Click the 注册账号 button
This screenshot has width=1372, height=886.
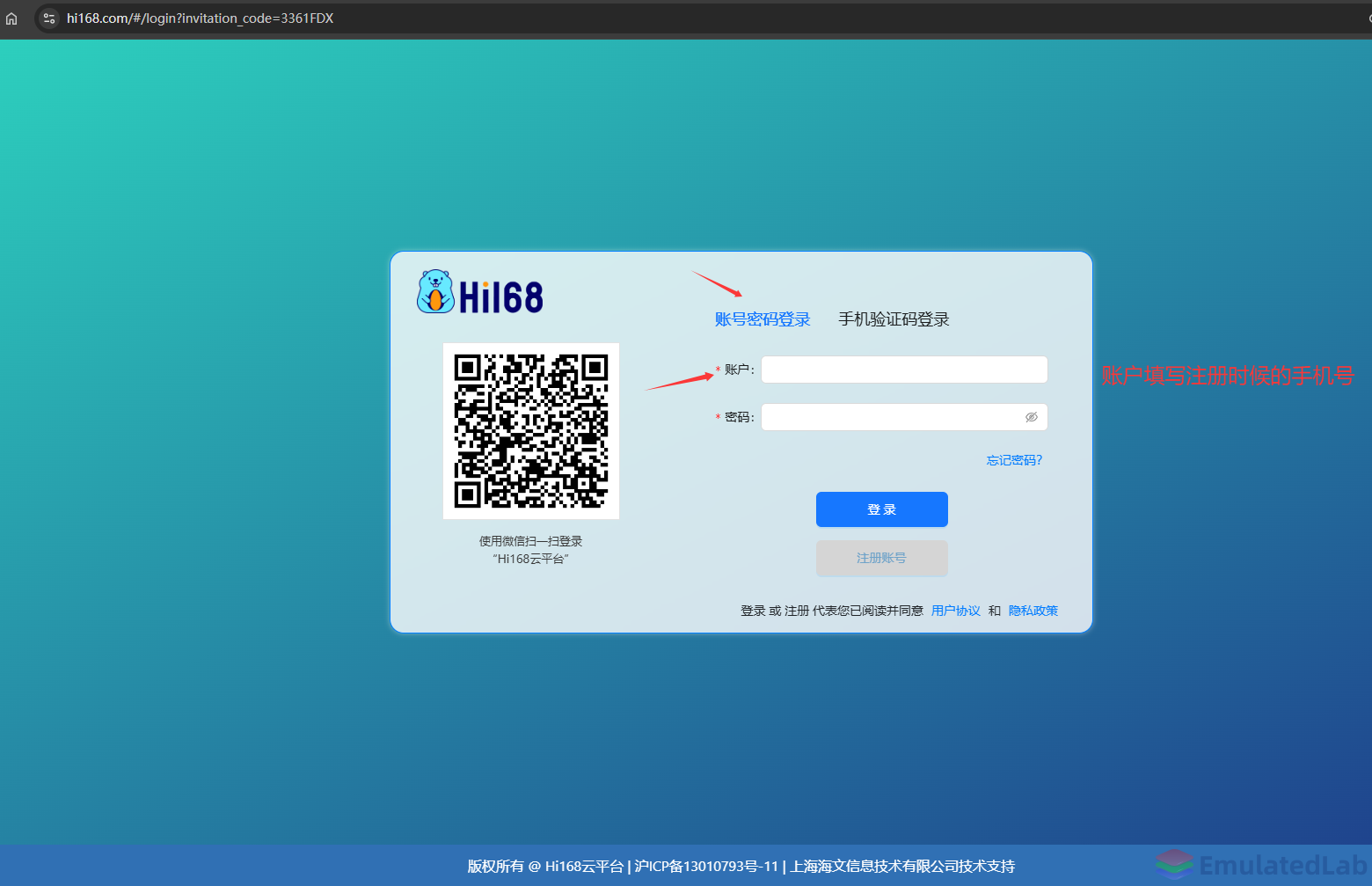coord(882,558)
